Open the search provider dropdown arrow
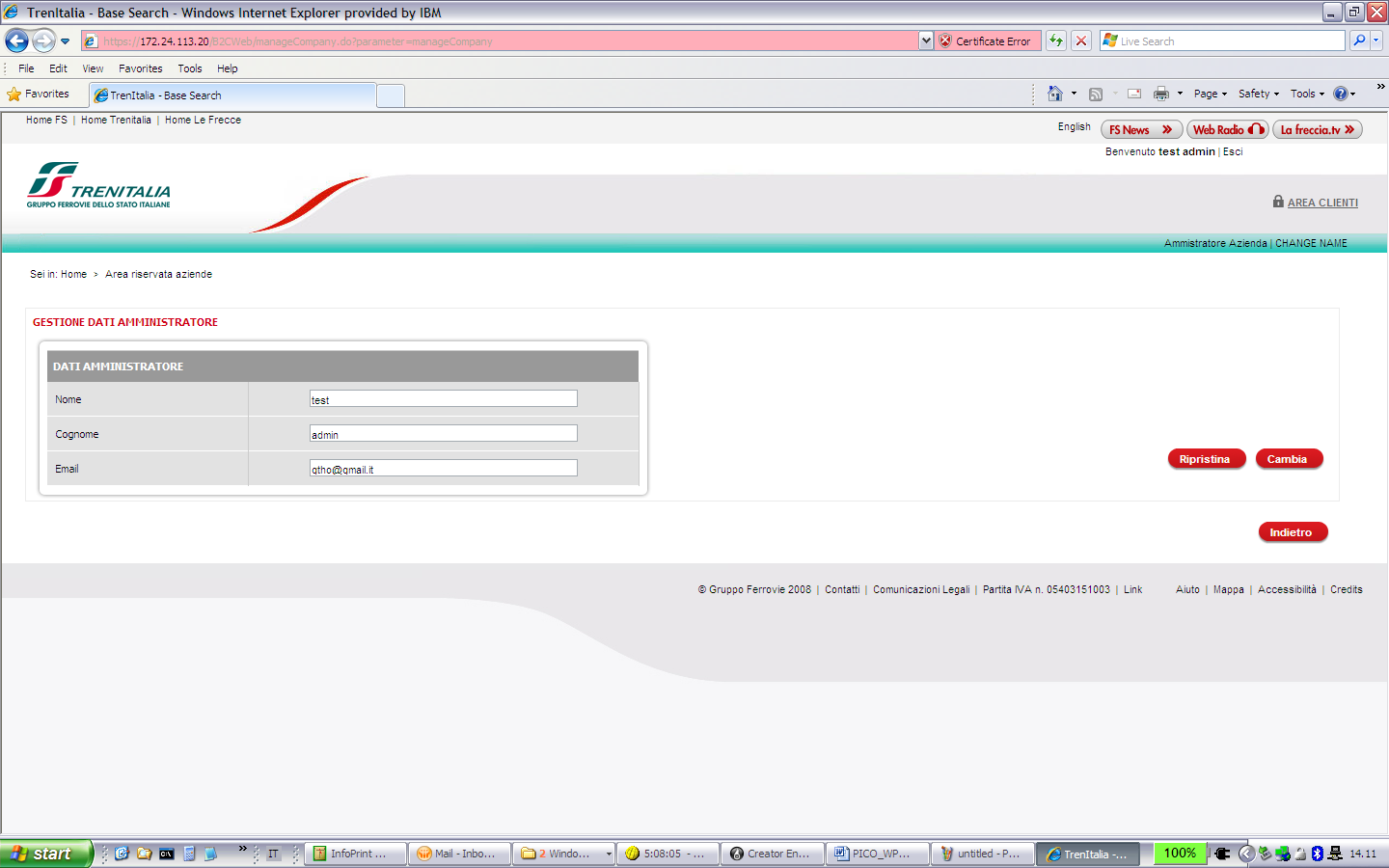The image size is (1389, 868). (1376, 41)
